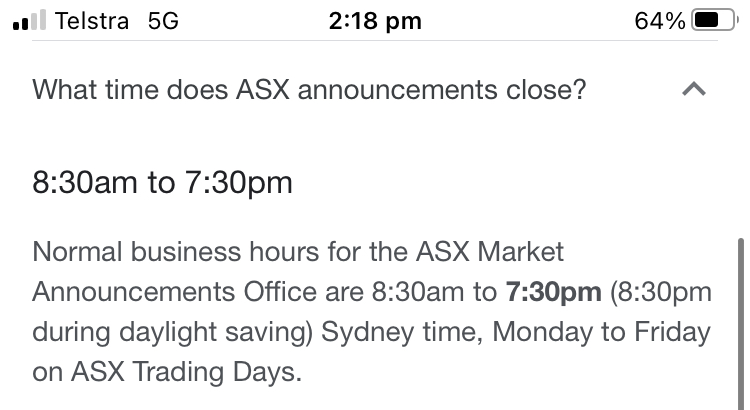Viewport: 750px width, 410px height.
Task: Tap the 5G network indicator
Action: click(x=163, y=21)
